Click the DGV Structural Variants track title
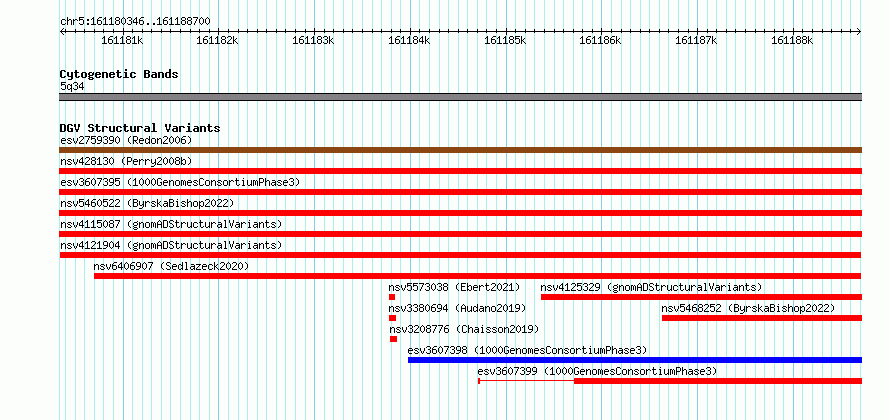Viewport: 890px width, 420px height. 140,128
